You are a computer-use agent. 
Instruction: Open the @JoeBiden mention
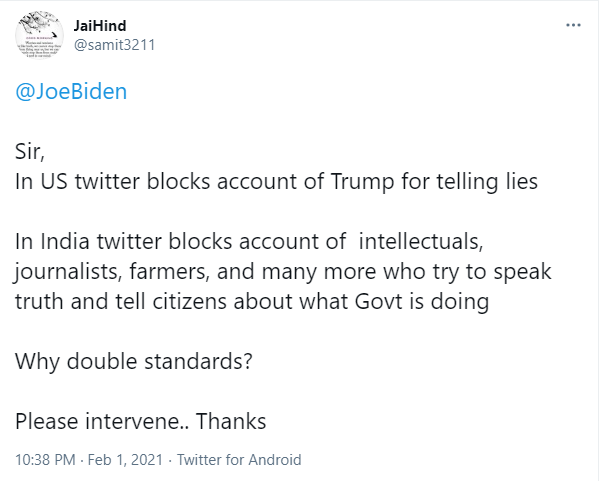pos(71,92)
